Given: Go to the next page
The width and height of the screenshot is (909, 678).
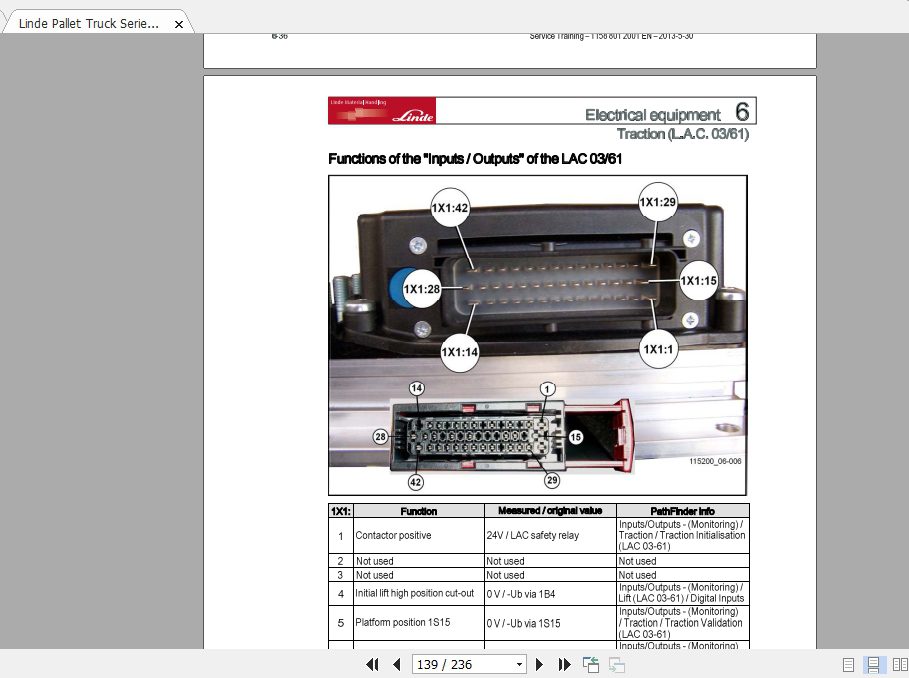Looking at the screenshot, I should [539, 664].
